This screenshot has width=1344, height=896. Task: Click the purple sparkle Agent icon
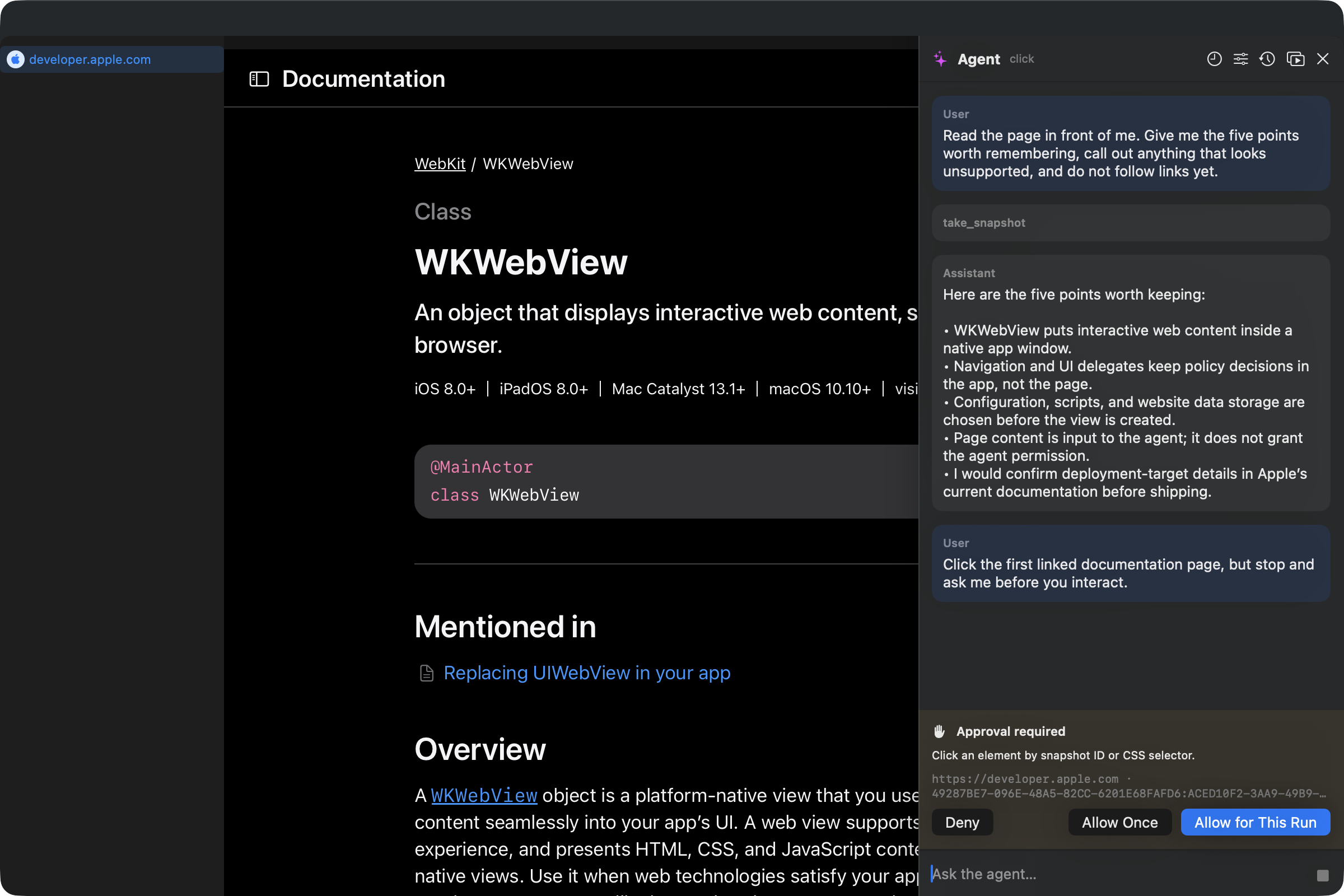pos(940,59)
